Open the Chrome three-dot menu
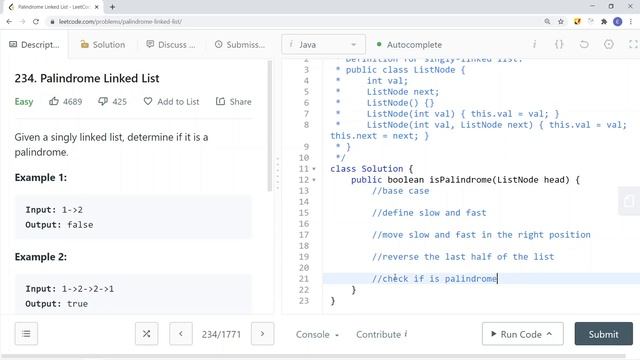Screen dimensions: 640x360 (631, 22)
